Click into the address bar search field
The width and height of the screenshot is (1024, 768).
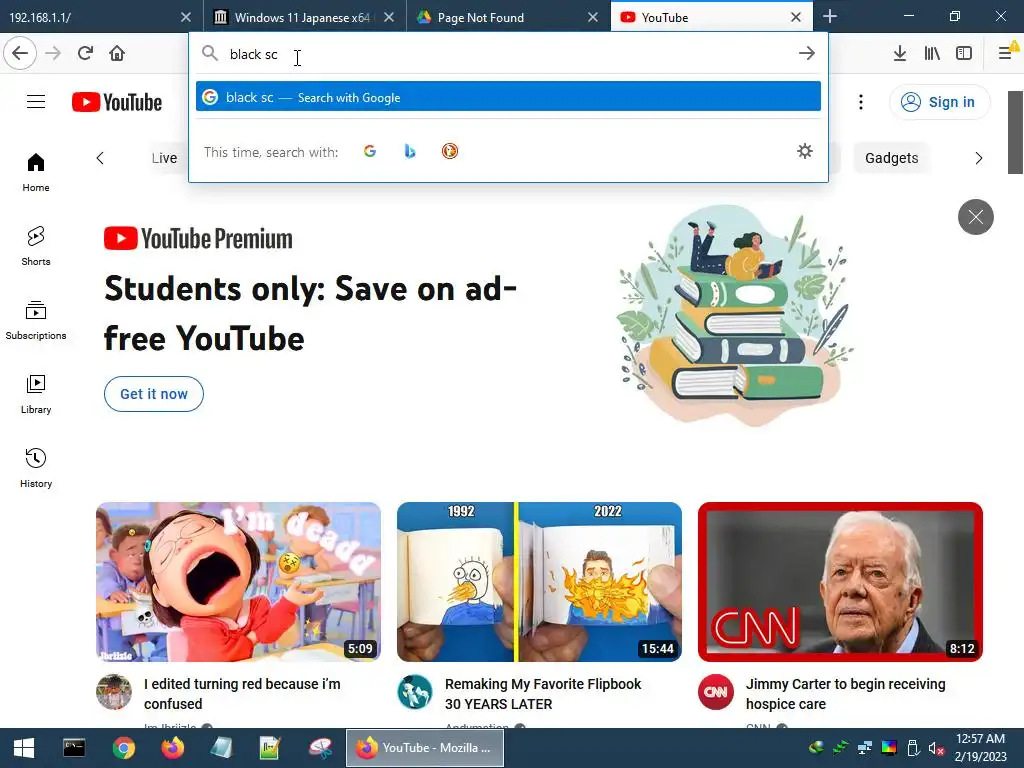coord(509,54)
